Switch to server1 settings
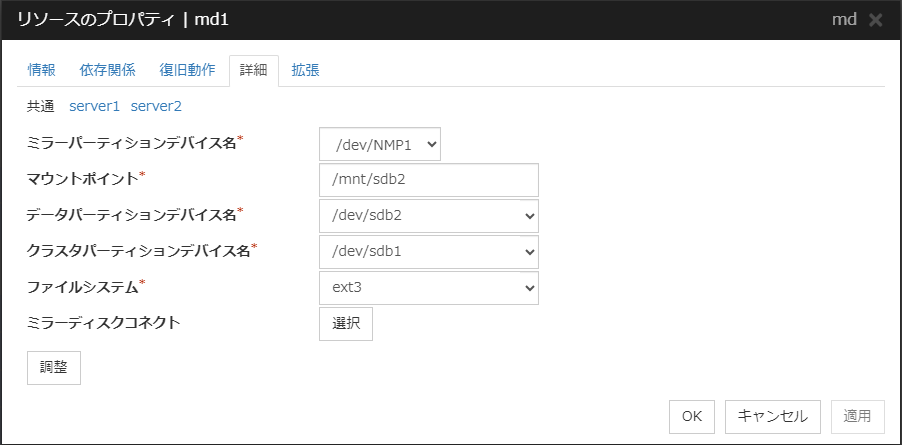The width and height of the screenshot is (902, 445). click(94, 105)
